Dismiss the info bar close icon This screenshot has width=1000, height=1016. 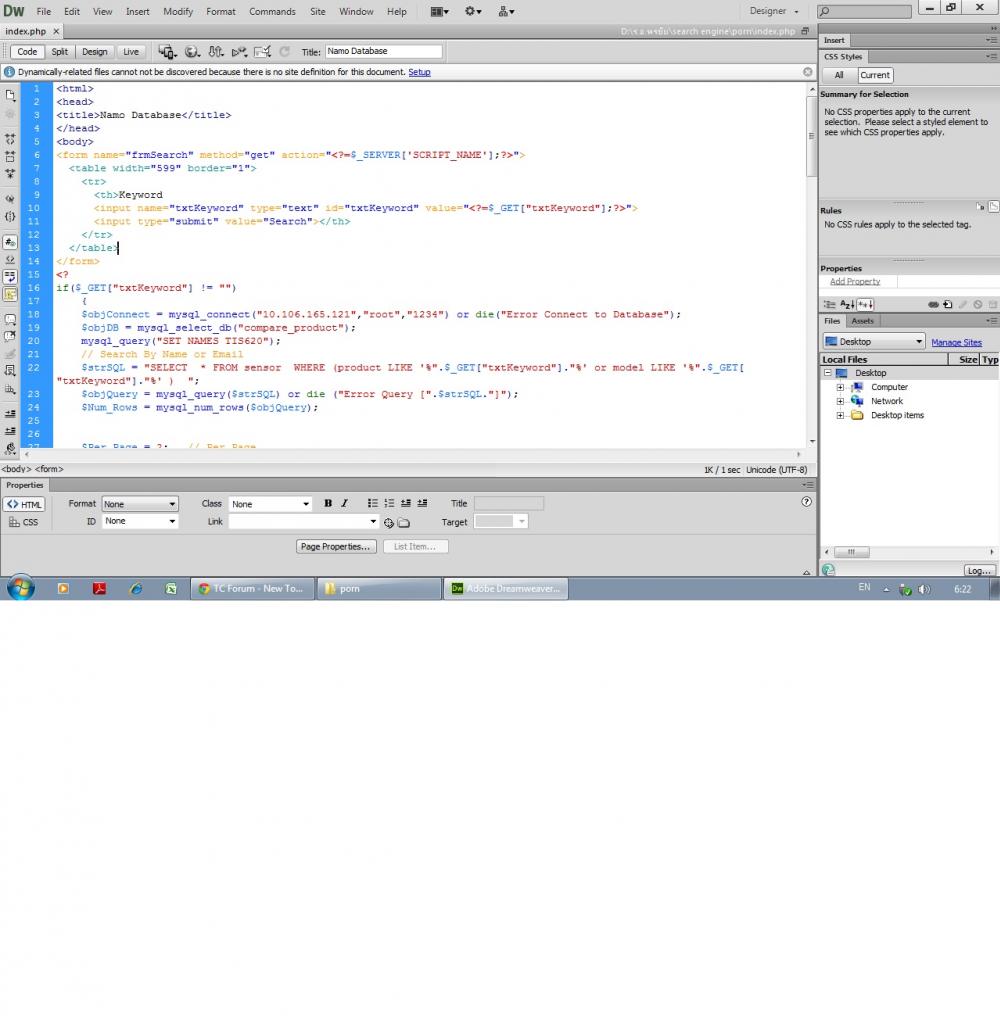tap(808, 72)
